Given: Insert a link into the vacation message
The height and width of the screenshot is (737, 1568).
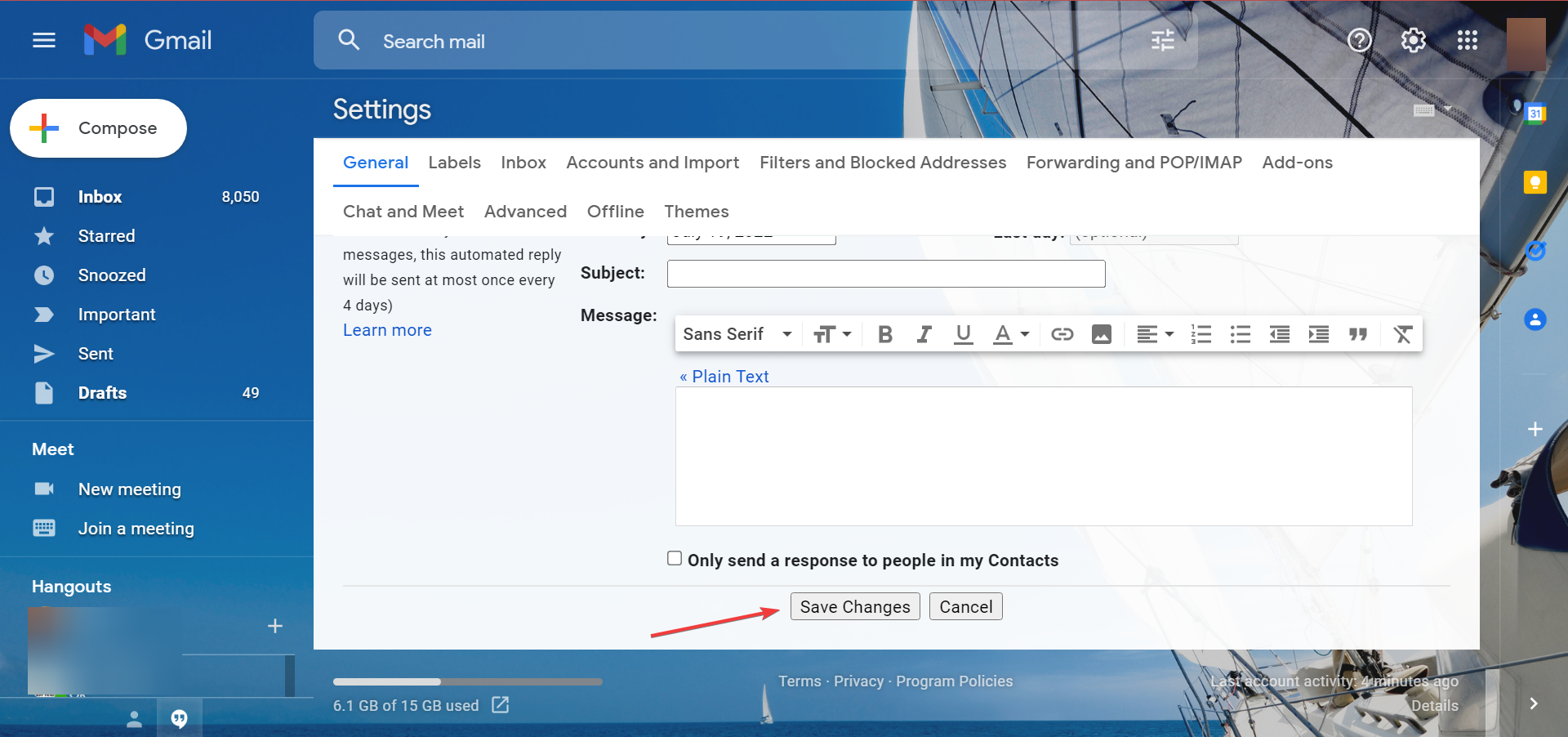Looking at the screenshot, I should coord(1062,333).
